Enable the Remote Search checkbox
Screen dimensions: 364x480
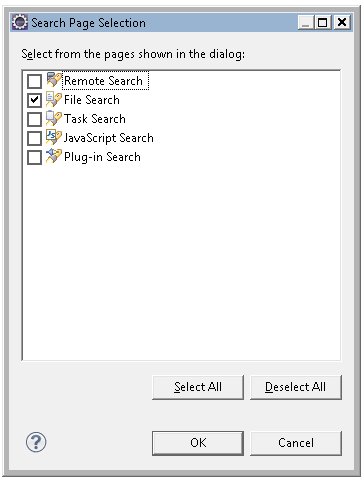coord(34,81)
